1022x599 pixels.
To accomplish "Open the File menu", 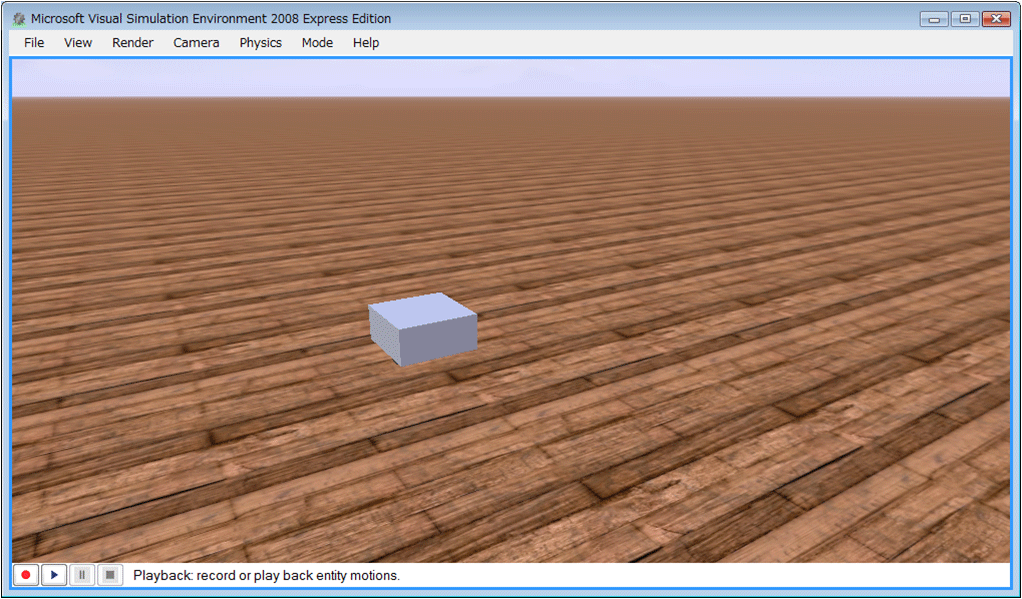I will pyautogui.click(x=34, y=42).
